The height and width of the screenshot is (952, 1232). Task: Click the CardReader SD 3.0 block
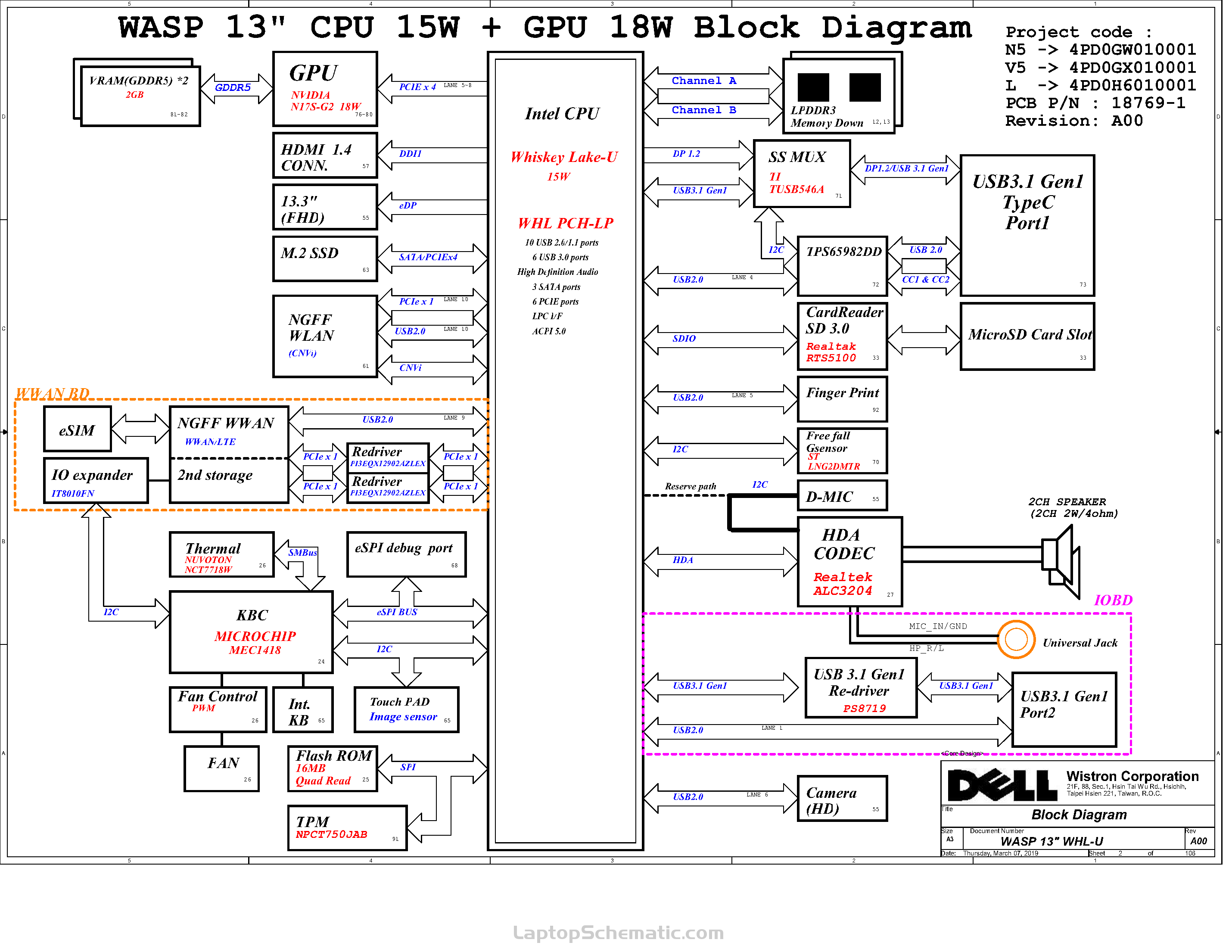[x=843, y=337]
